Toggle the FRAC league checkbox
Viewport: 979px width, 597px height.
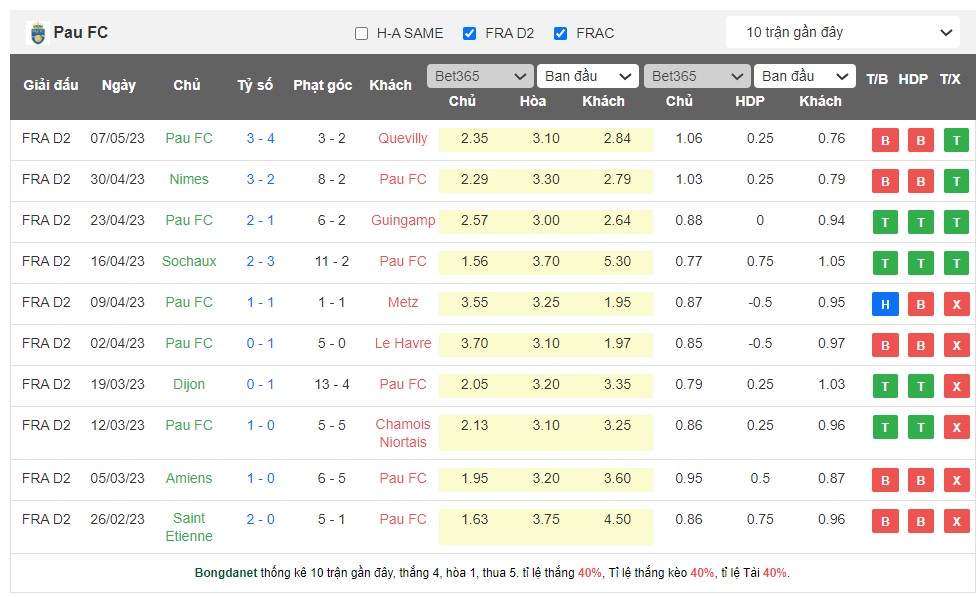(x=561, y=33)
